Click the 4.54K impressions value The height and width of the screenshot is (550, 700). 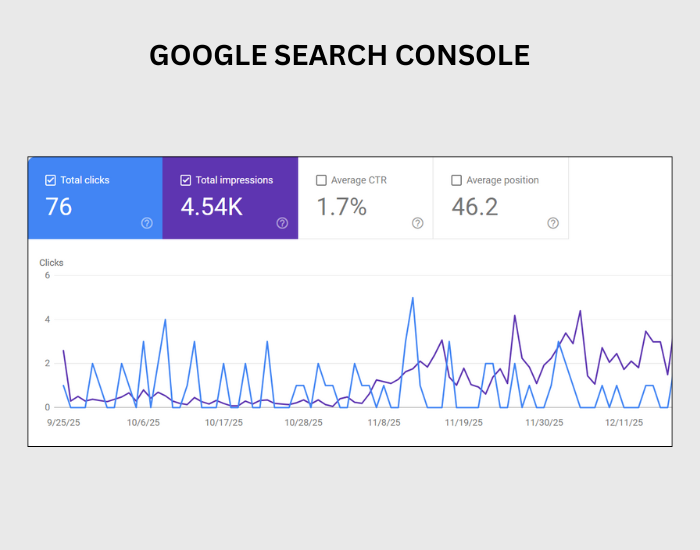click(x=213, y=207)
